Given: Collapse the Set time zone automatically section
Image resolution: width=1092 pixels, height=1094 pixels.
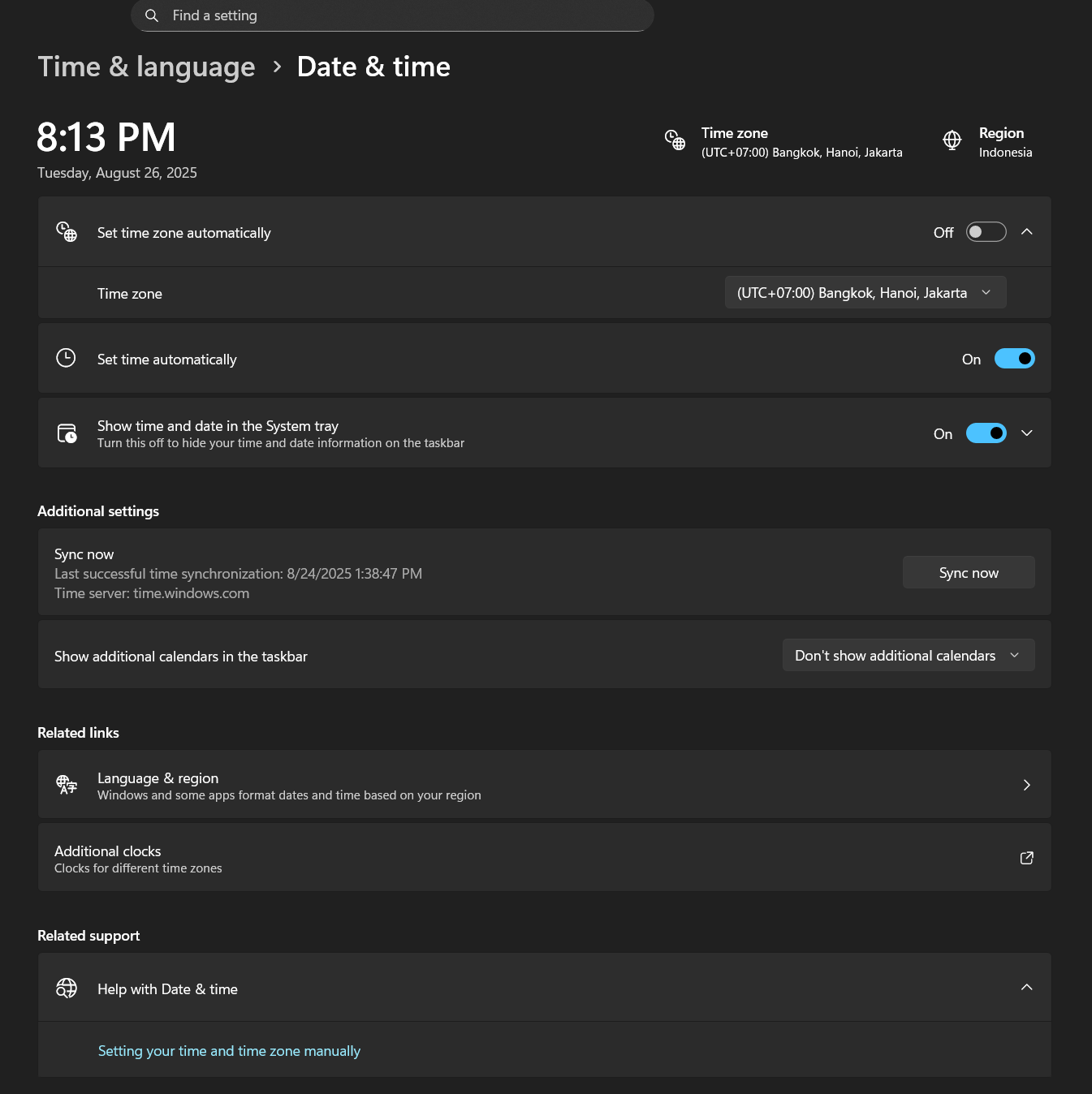Looking at the screenshot, I should (x=1027, y=232).
